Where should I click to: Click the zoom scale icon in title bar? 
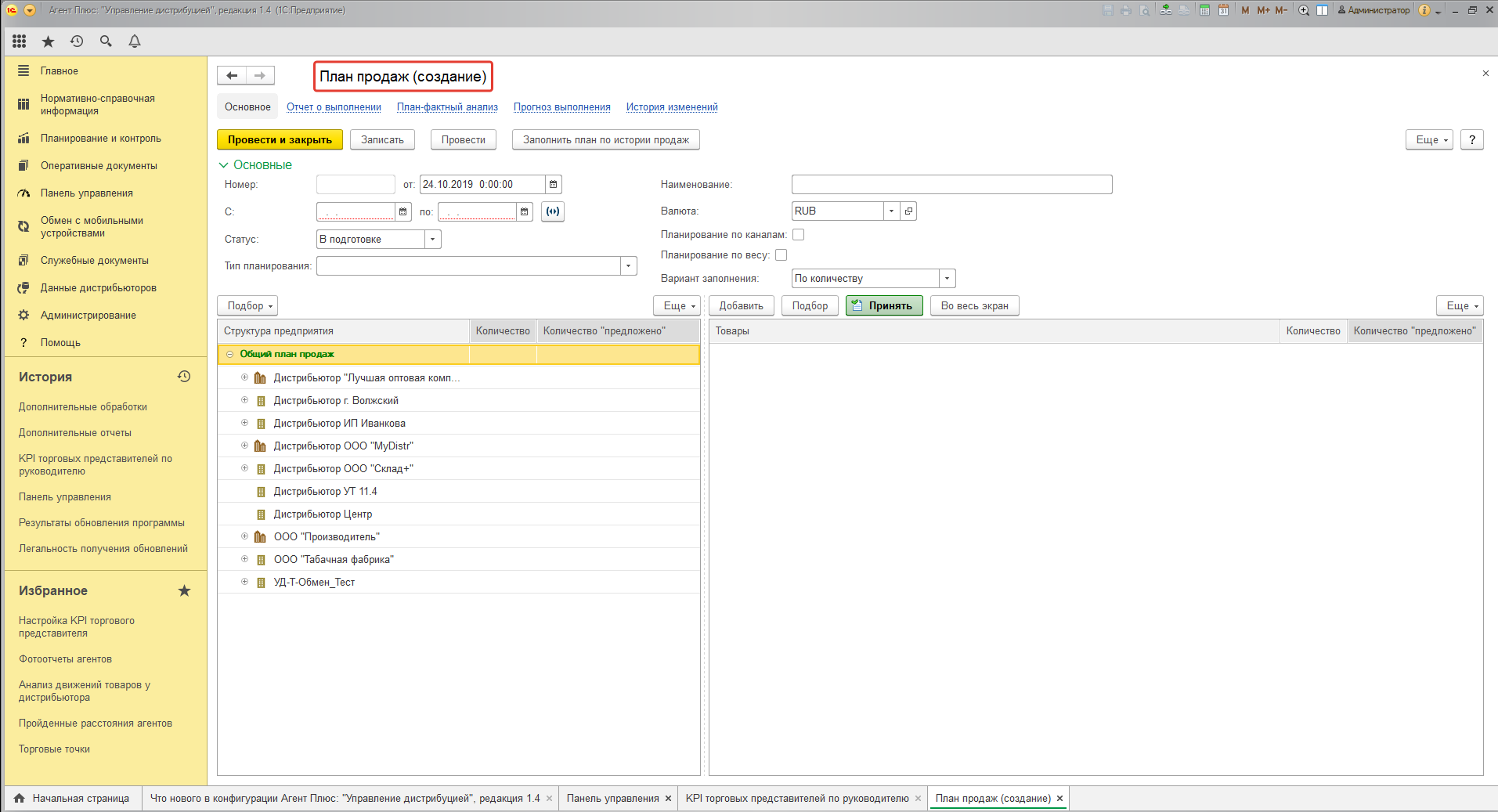pos(1304,10)
